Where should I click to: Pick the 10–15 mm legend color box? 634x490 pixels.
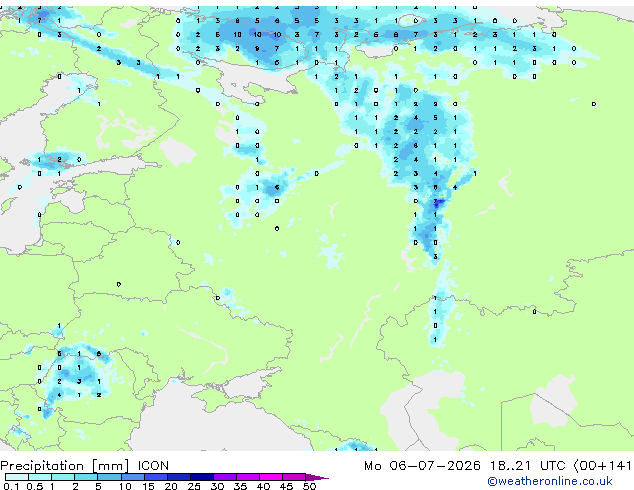[x=132, y=477]
